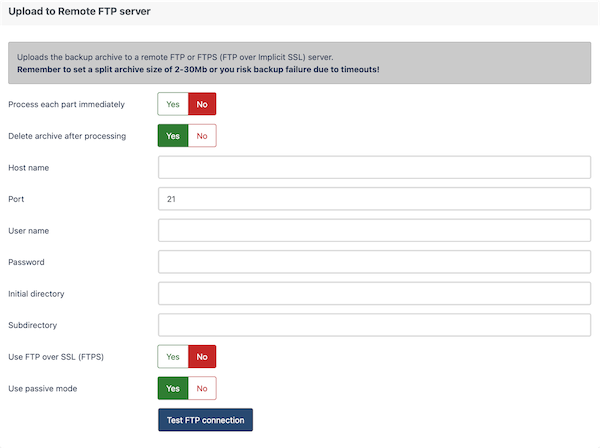Click the Host name label
Image resolution: width=600 pixels, height=448 pixels.
(x=29, y=168)
